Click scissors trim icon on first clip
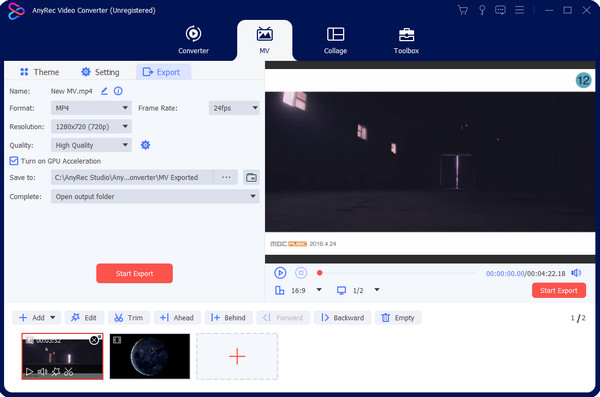Screen dimensions: 600x397 tap(68, 371)
